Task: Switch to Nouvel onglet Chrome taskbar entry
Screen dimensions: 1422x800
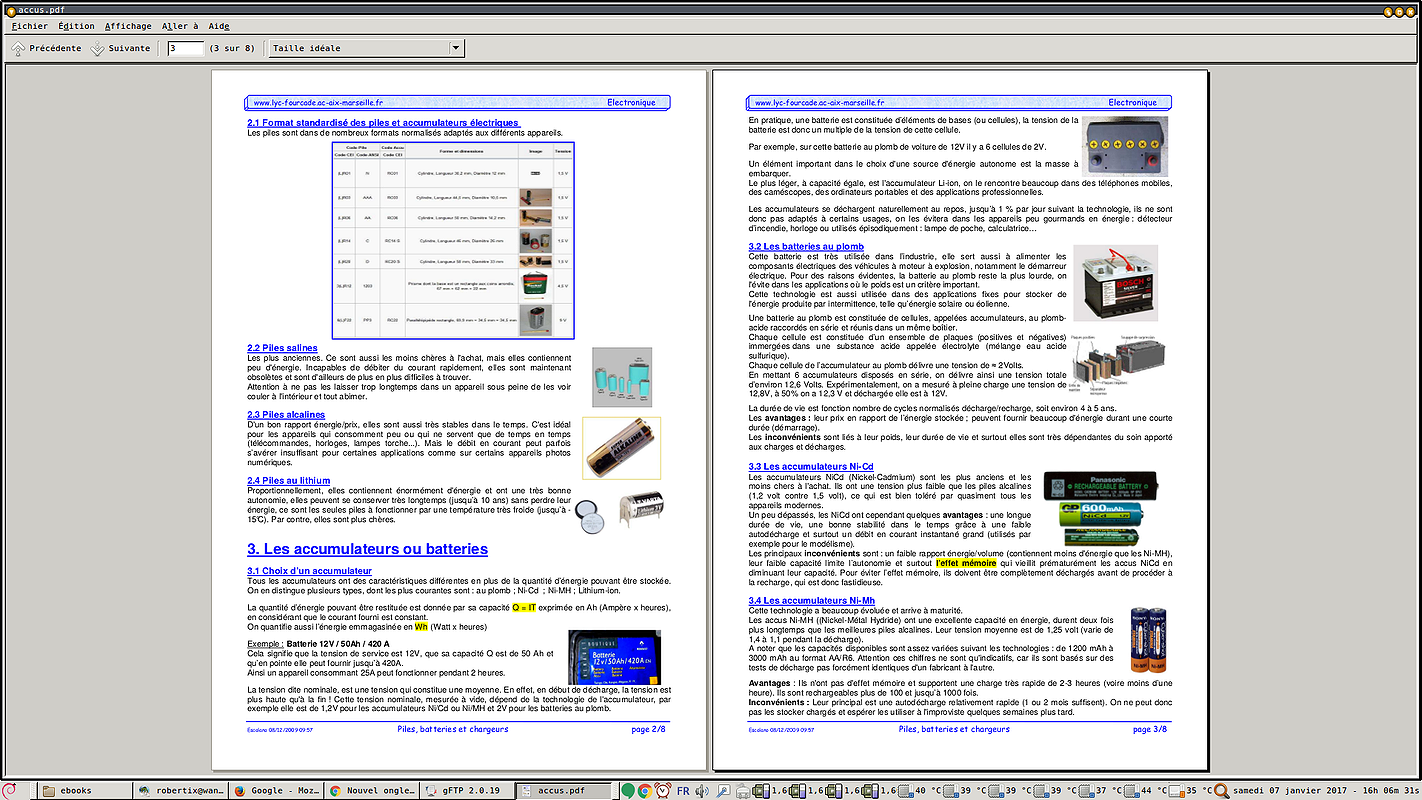Action: pos(372,790)
